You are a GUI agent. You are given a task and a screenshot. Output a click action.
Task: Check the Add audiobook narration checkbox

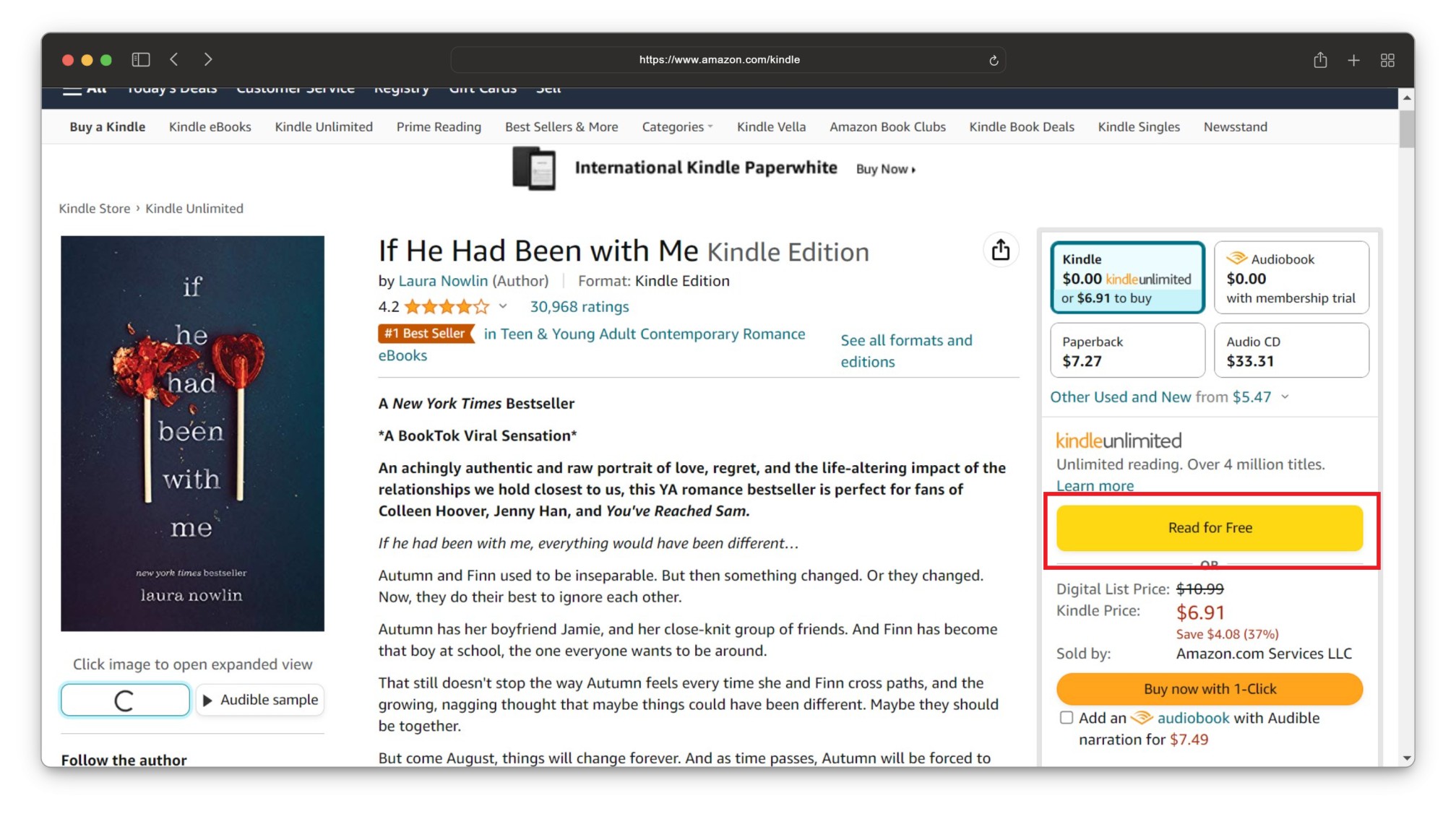click(x=1066, y=718)
